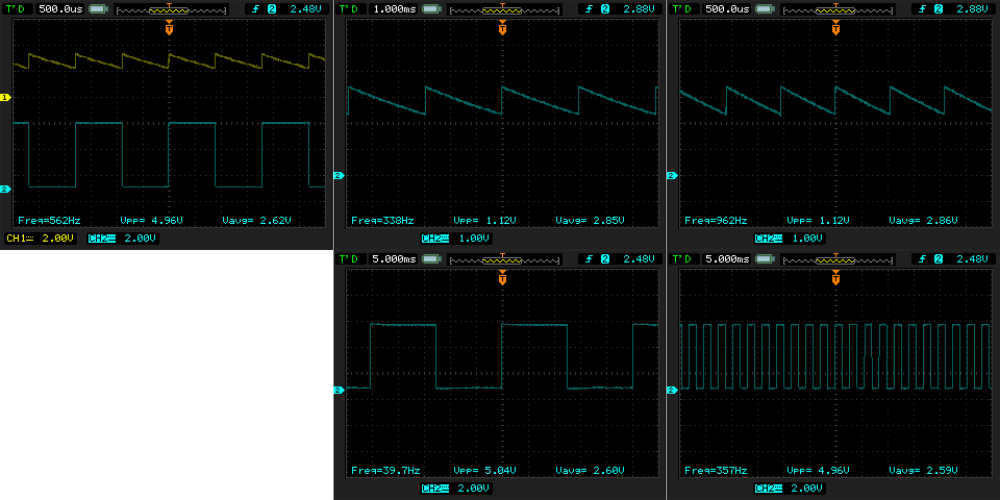Viewport: 1000px width, 500px height.
Task: Click the trigger source 2 badge in the Freq=562Hz capture
Action: tap(272, 9)
